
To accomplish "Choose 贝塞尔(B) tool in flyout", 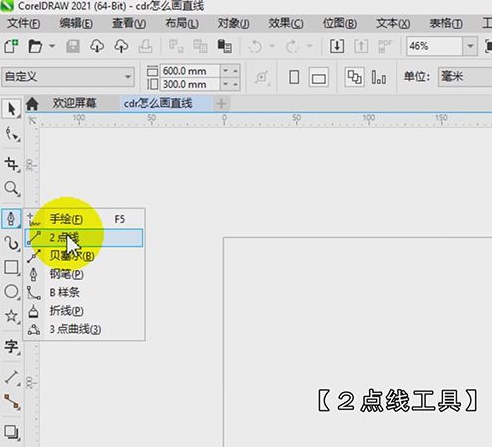I will 84,256.
